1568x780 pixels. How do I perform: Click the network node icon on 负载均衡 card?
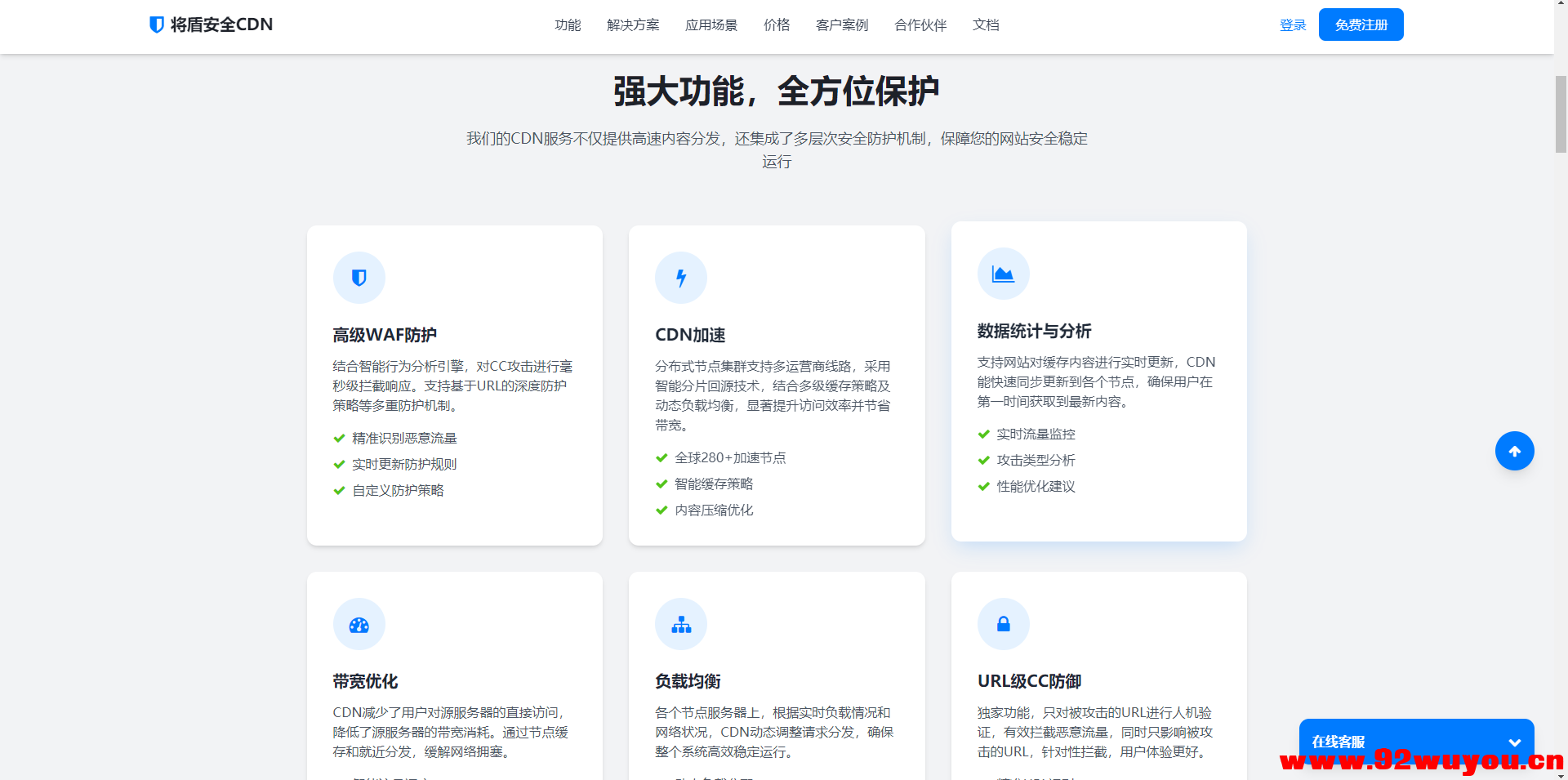(x=681, y=624)
